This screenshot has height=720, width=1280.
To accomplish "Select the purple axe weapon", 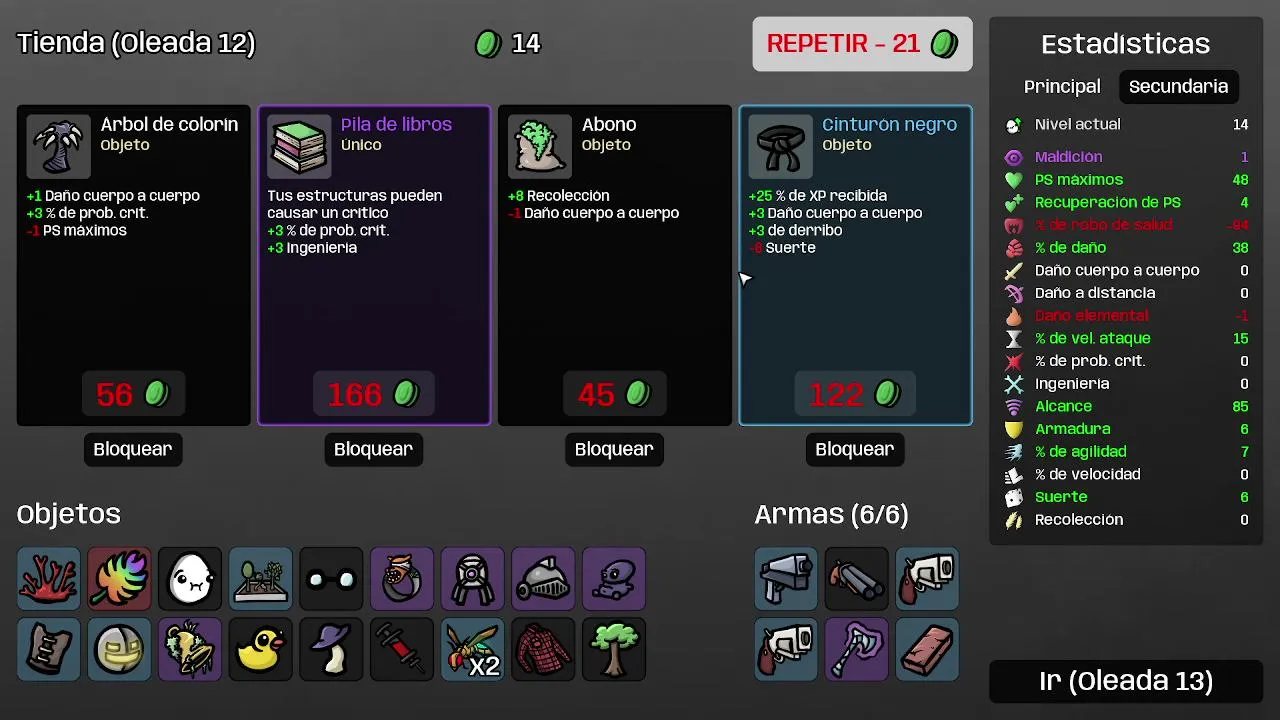I will coord(857,649).
